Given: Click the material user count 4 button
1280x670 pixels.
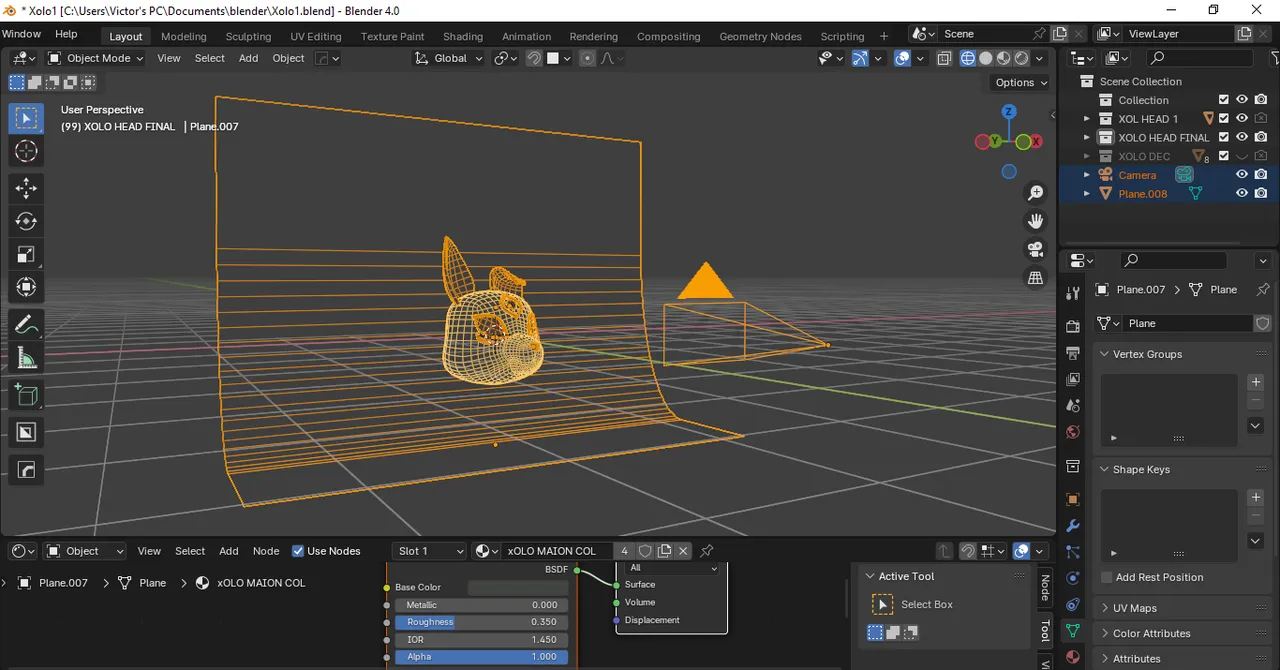Looking at the screenshot, I should (625, 551).
